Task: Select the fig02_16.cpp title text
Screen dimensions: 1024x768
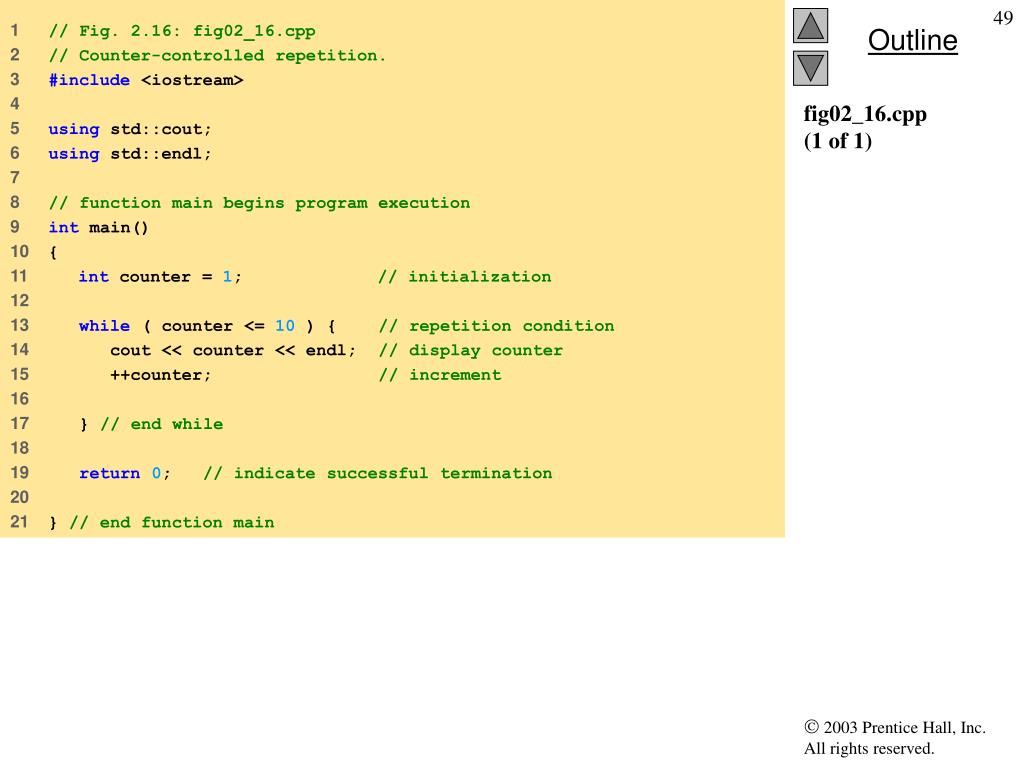Action: click(865, 114)
